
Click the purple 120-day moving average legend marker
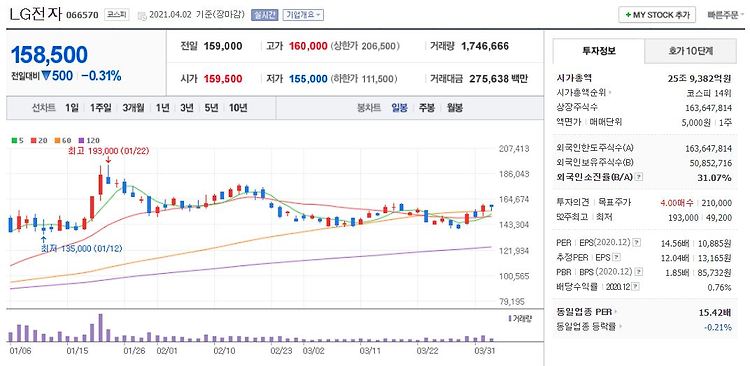click(x=80, y=141)
